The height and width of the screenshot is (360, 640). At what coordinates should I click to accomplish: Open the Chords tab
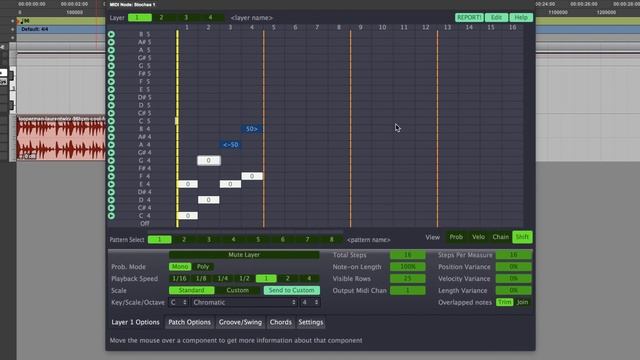280,322
